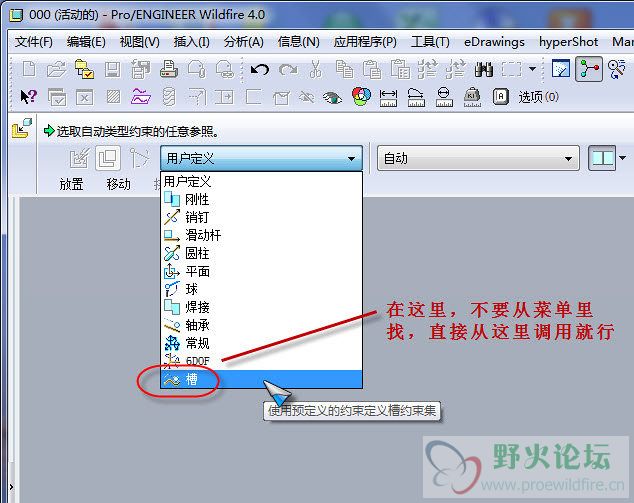This screenshot has width=634, height=503.
Task: Select 球 ball connection option
Action: pos(261,289)
